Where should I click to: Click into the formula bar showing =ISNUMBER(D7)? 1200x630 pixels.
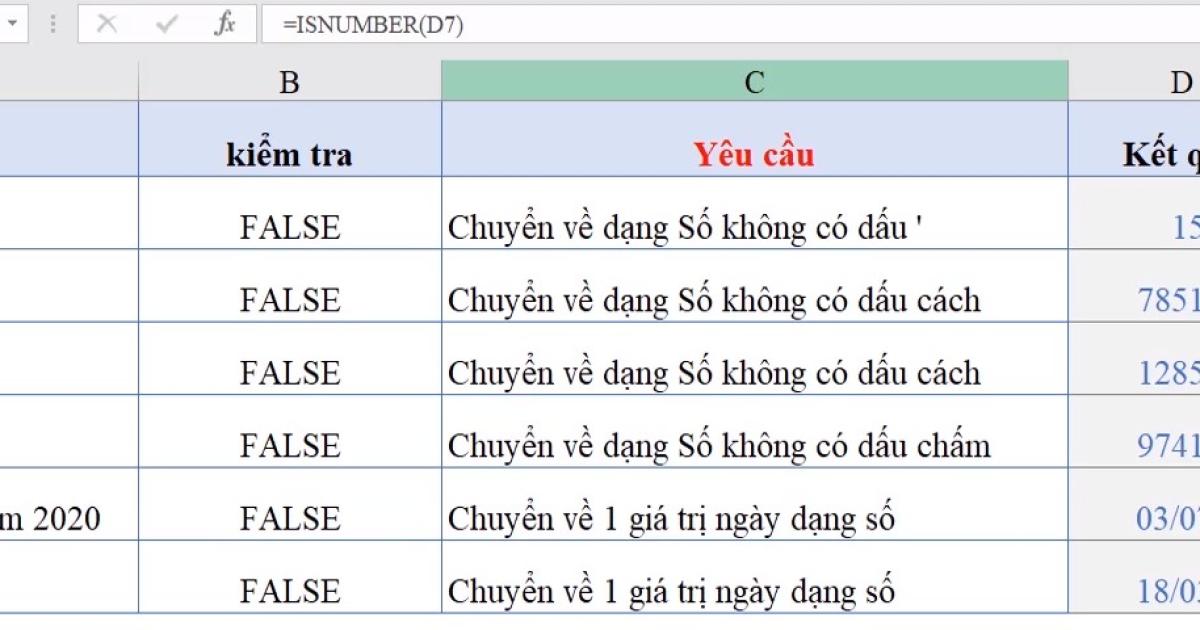tap(731, 25)
